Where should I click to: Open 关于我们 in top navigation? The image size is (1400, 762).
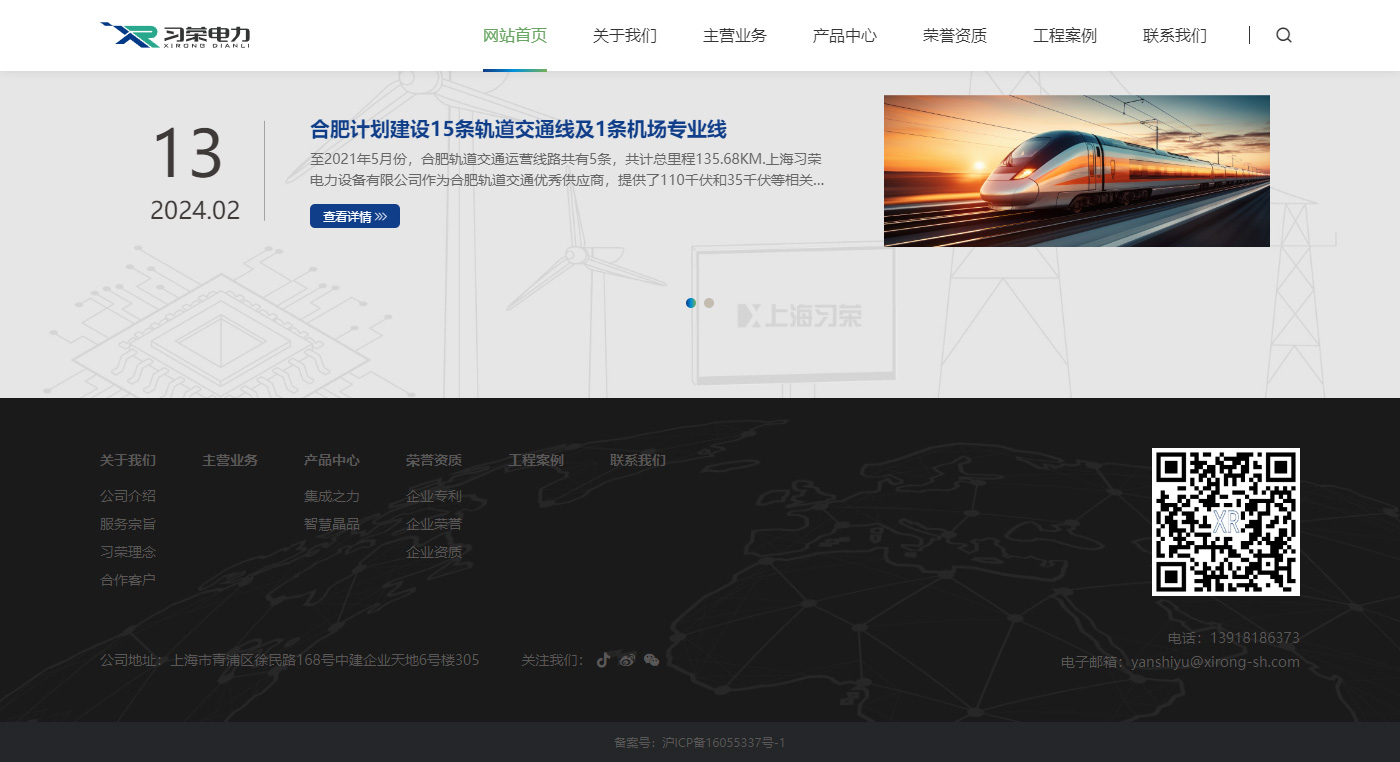[624, 36]
